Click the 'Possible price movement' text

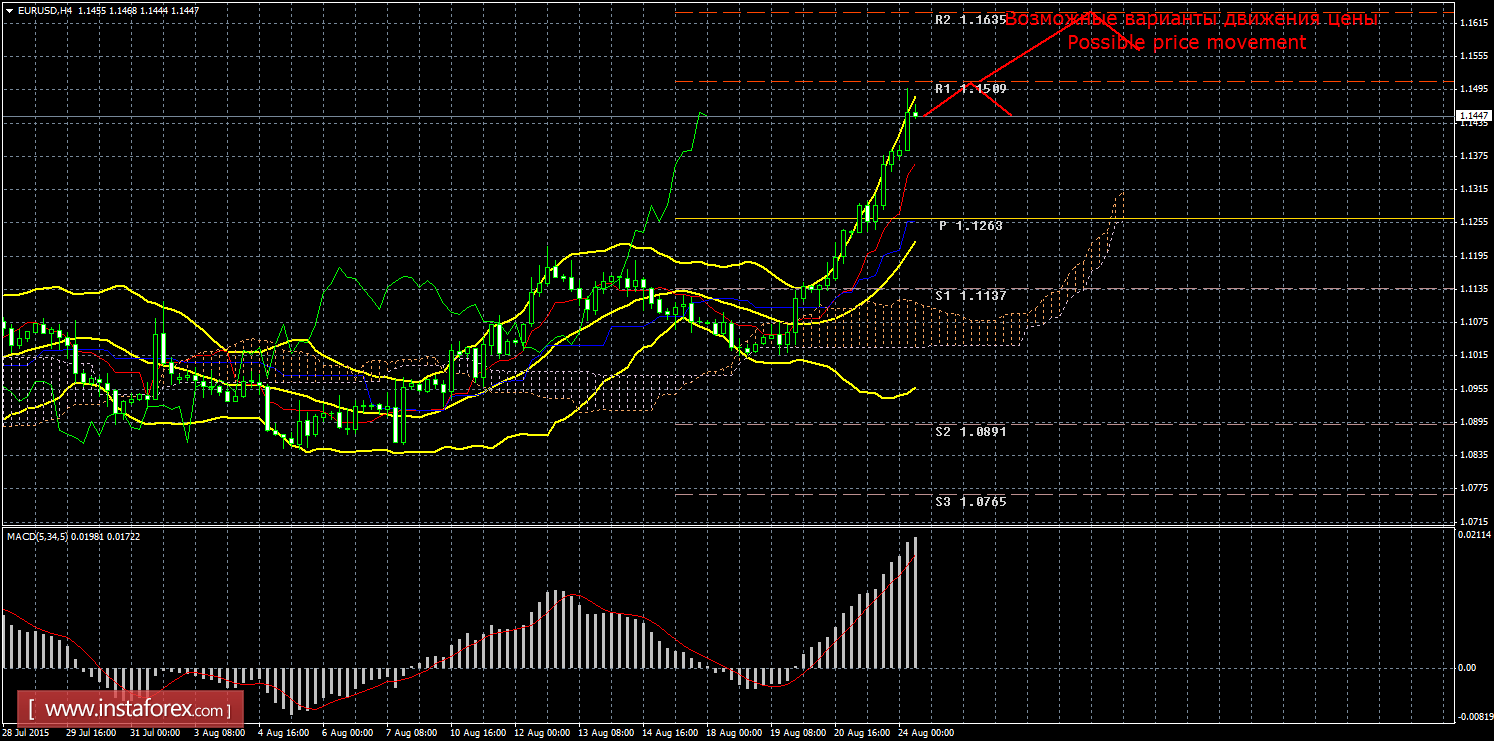coord(1186,42)
